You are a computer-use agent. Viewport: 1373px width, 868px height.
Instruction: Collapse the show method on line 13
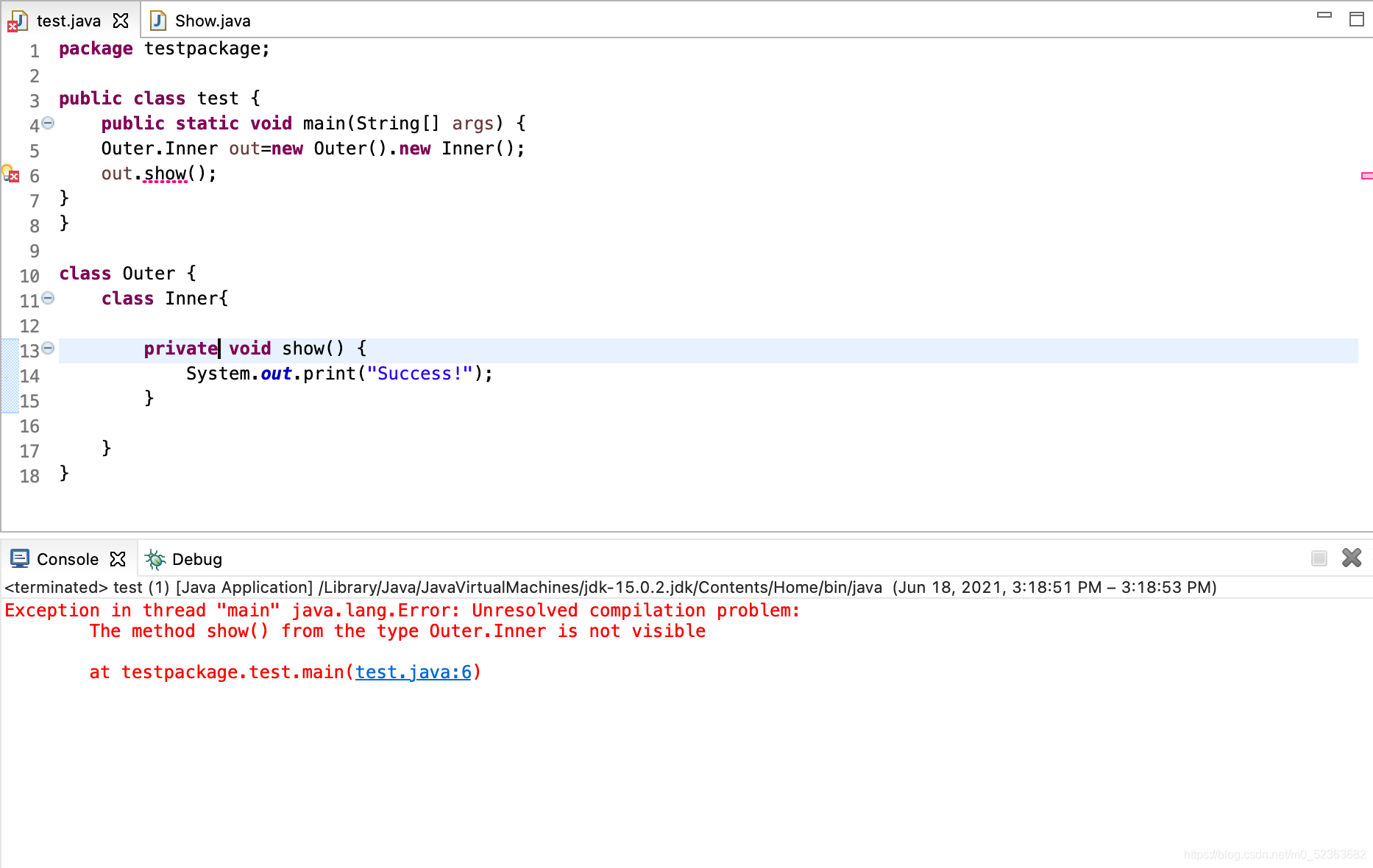point(48,348)
